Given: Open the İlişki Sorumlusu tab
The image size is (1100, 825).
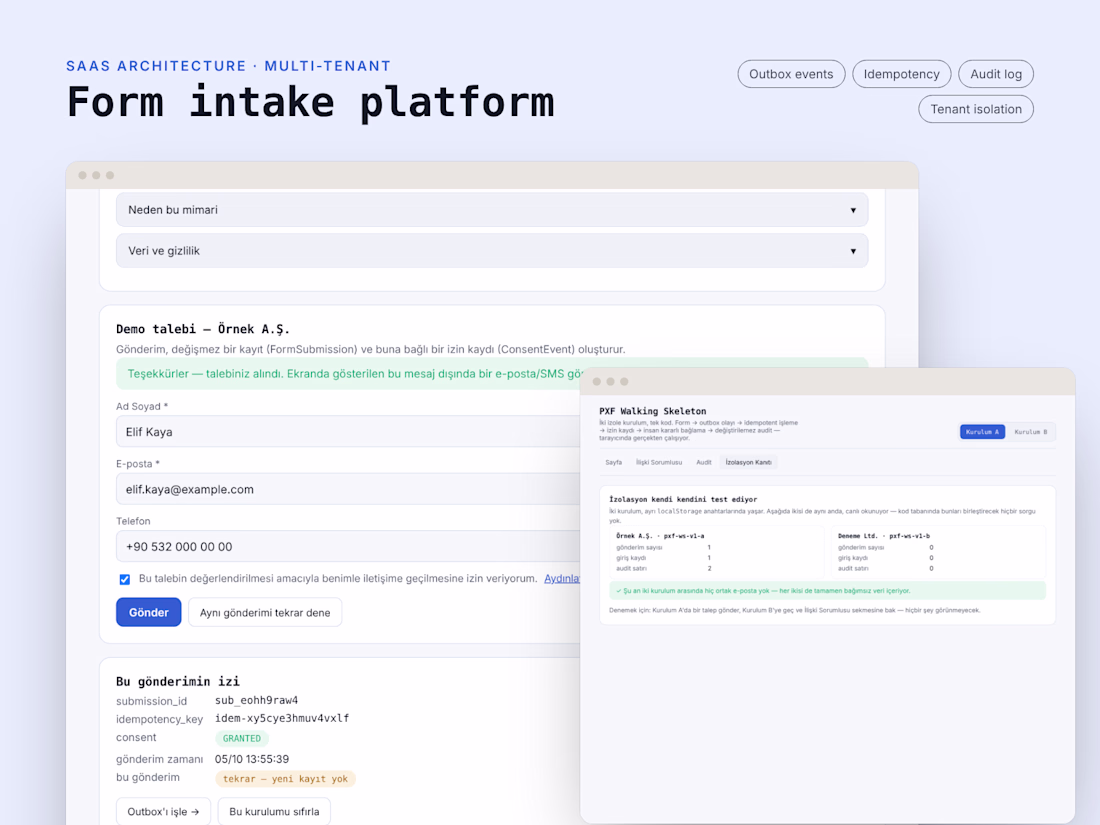Looking at the screenshot, I should coord(659,462).
